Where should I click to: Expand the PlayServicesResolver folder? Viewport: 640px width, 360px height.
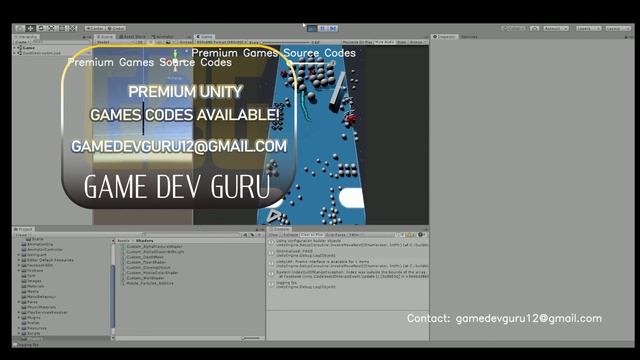coord(19,313)
